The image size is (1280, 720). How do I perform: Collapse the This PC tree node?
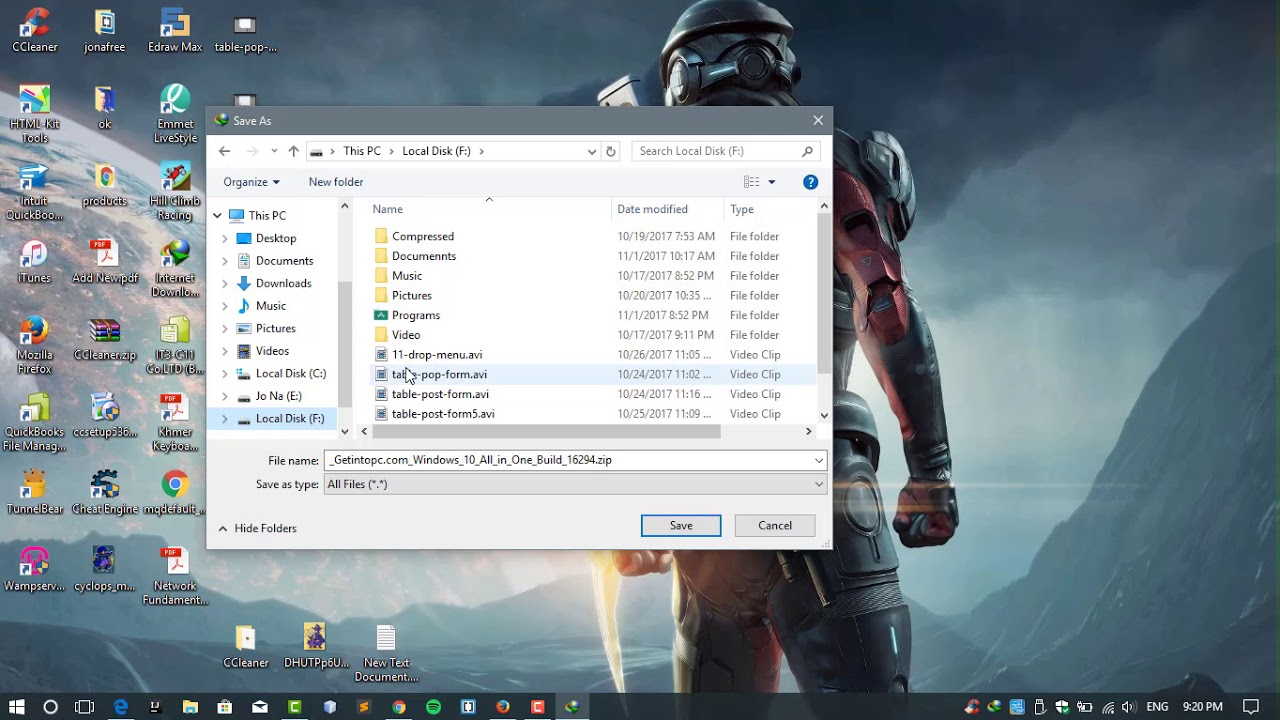[x=217, y=215]
